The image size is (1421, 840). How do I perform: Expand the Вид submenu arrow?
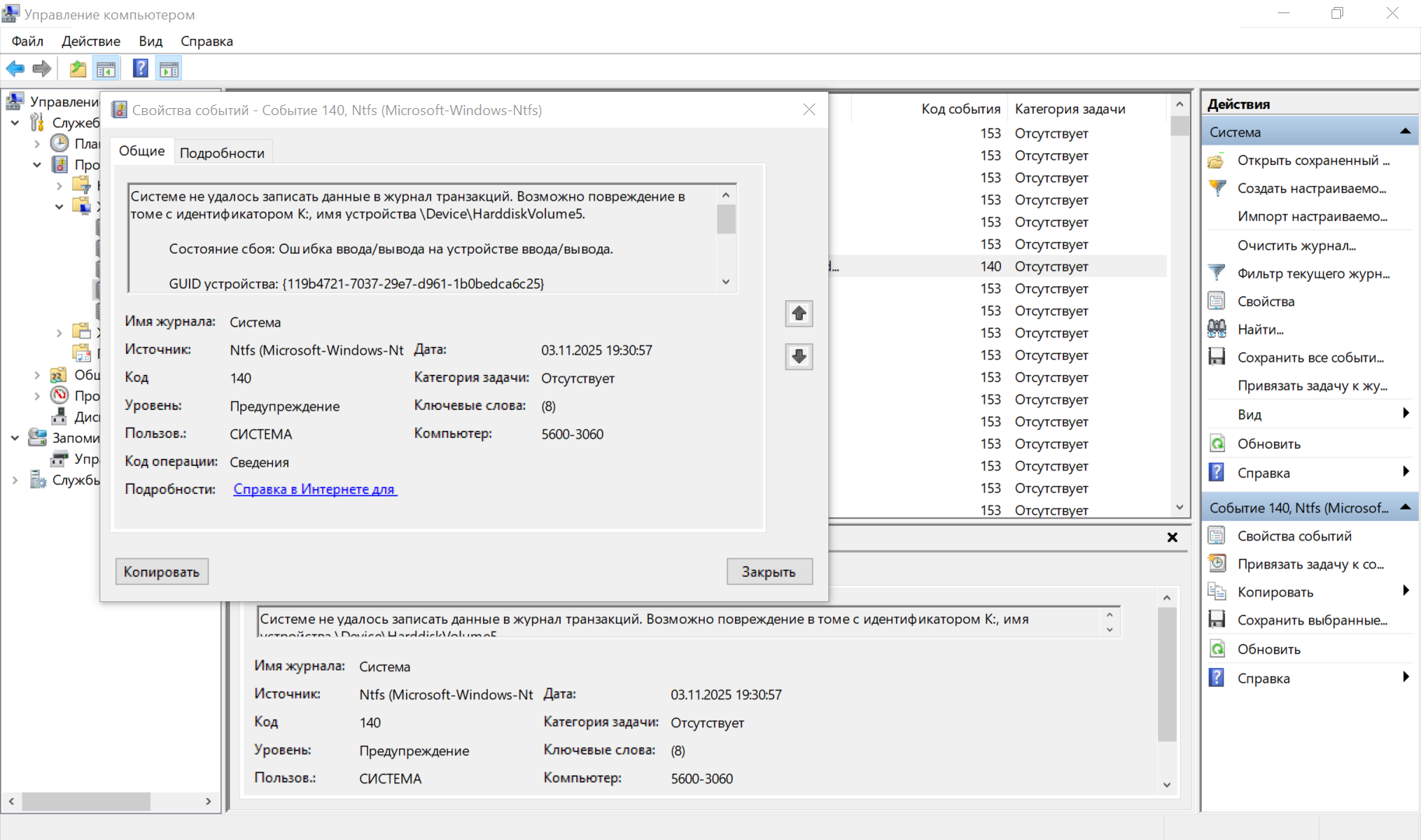pos(1405,414)
